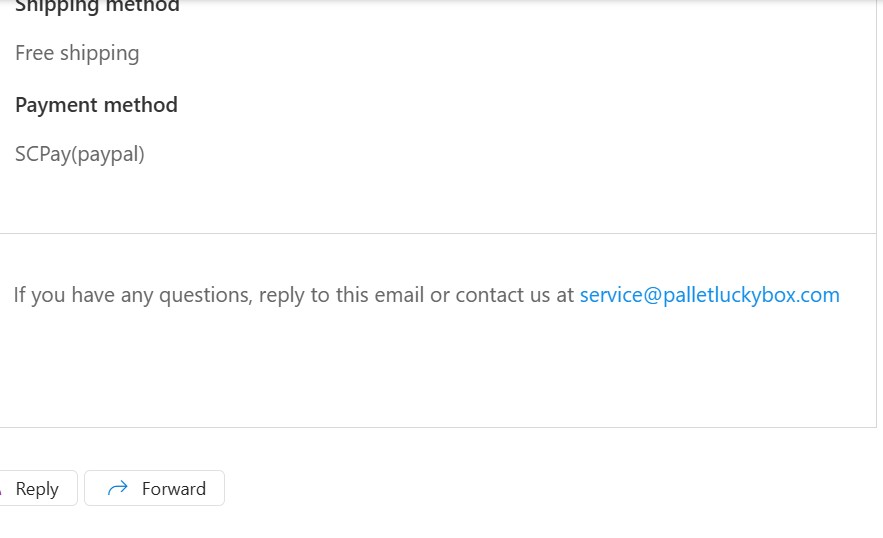Click the right edge border of the email
The width and height of the screenshot is (883, 538).
[876, 214]
